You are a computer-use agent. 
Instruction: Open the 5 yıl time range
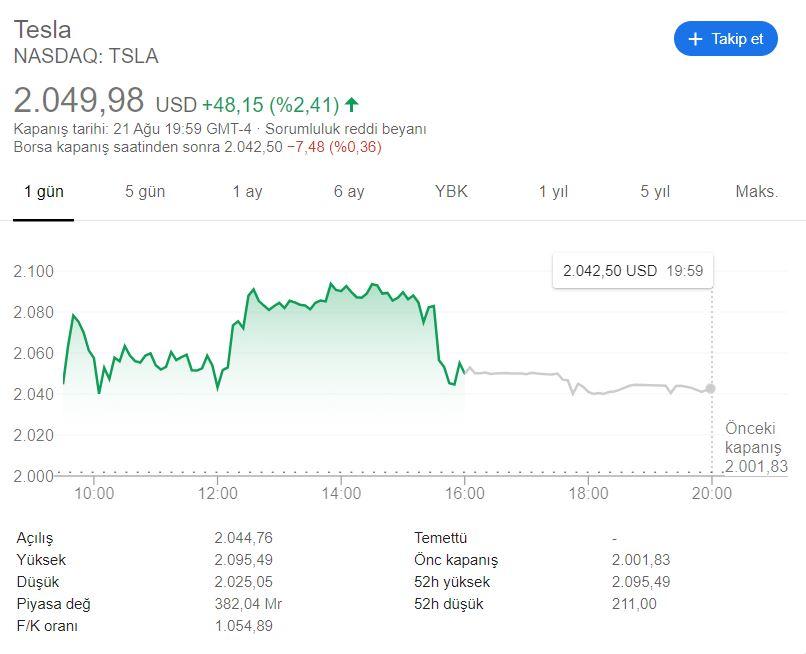[x=653, y=191]
